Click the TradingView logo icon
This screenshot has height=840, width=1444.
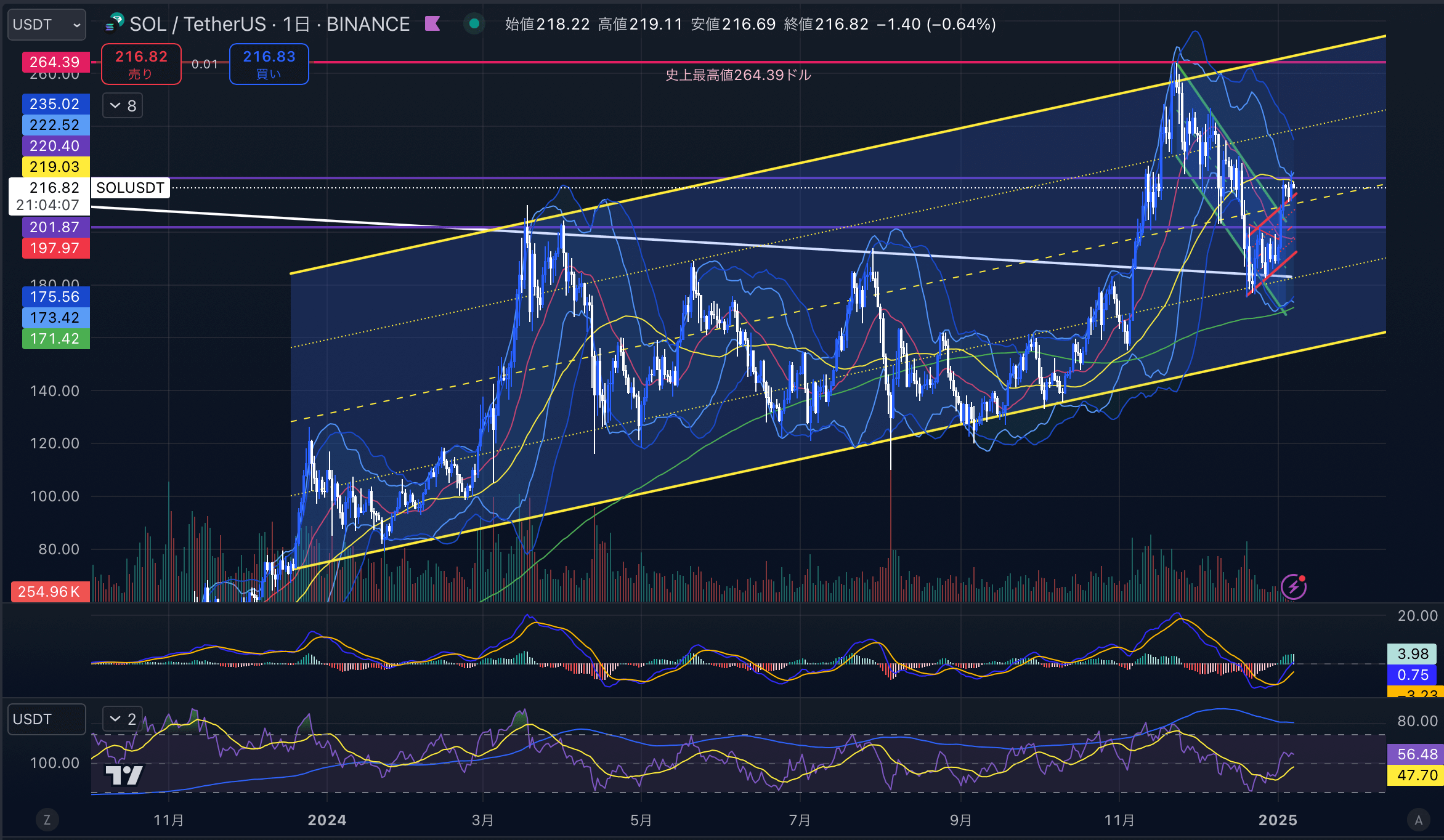pyautogui.click(x=124, y=775)
